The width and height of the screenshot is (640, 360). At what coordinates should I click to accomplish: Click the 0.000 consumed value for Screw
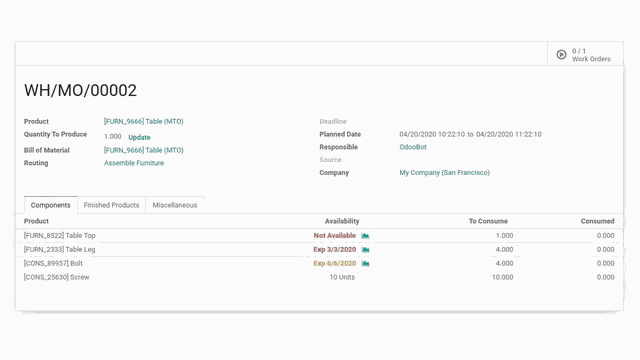pyautogui.click(x=605, y=277)
